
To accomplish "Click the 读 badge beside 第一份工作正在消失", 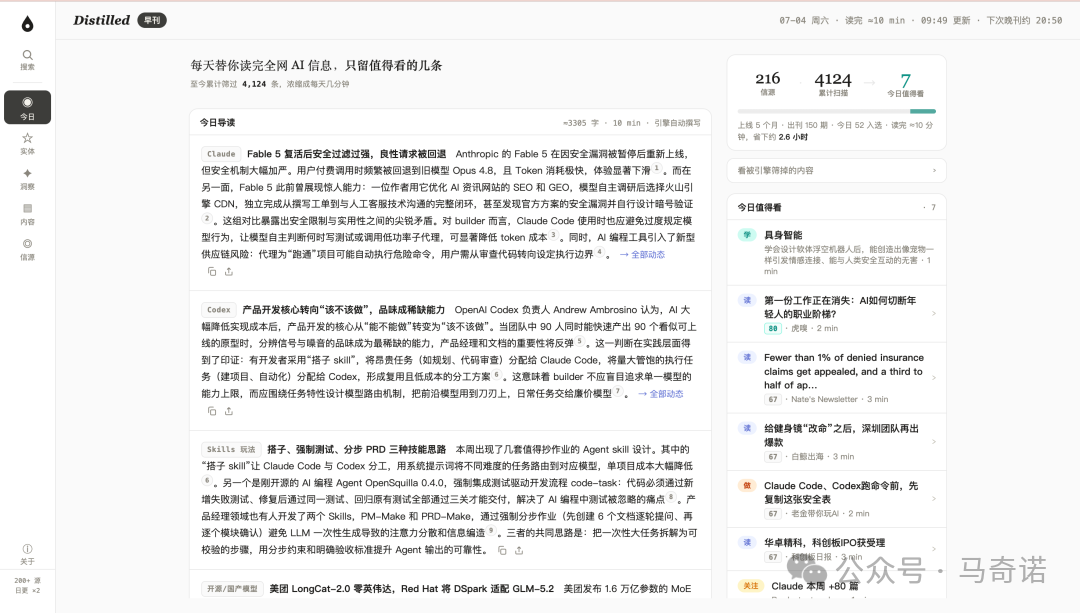I will (747, 300).
